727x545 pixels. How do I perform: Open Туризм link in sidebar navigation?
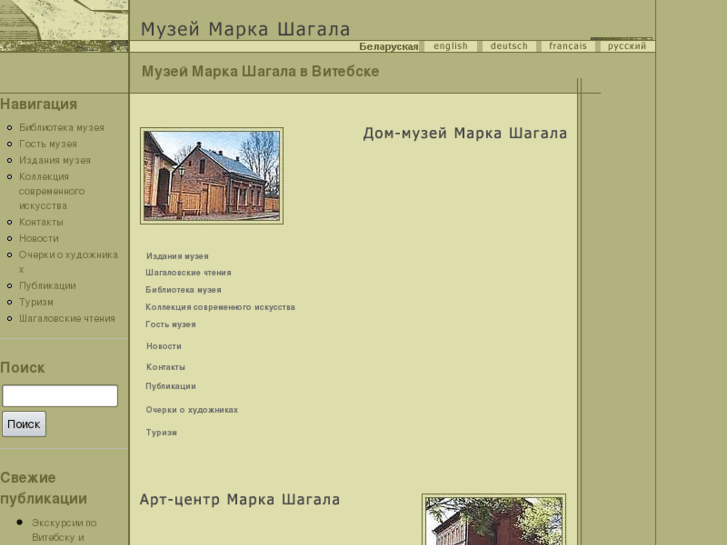click(36, 302)
